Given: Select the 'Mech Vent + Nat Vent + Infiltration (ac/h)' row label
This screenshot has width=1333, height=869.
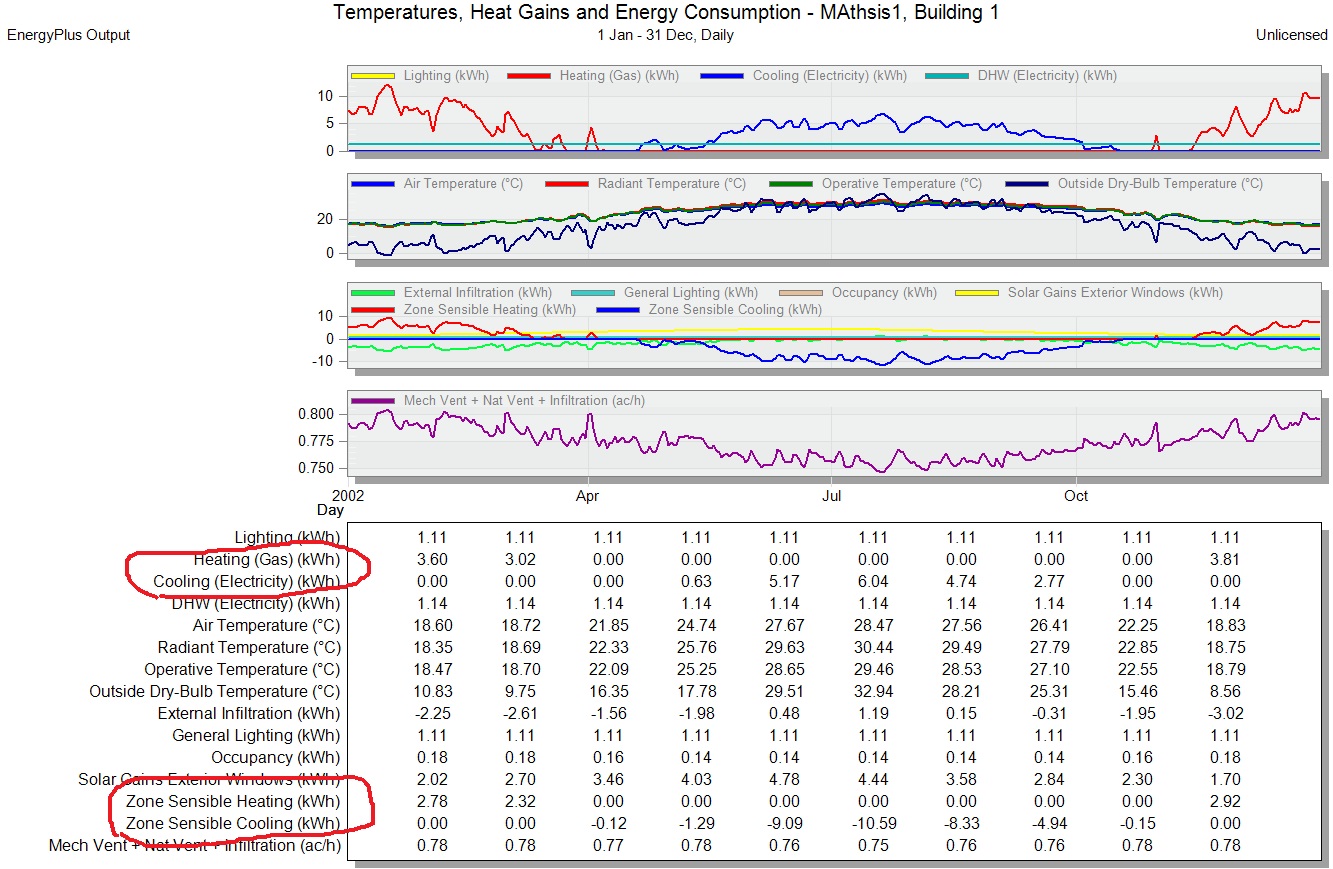Looking at the screenshot, I should [195, 846].
